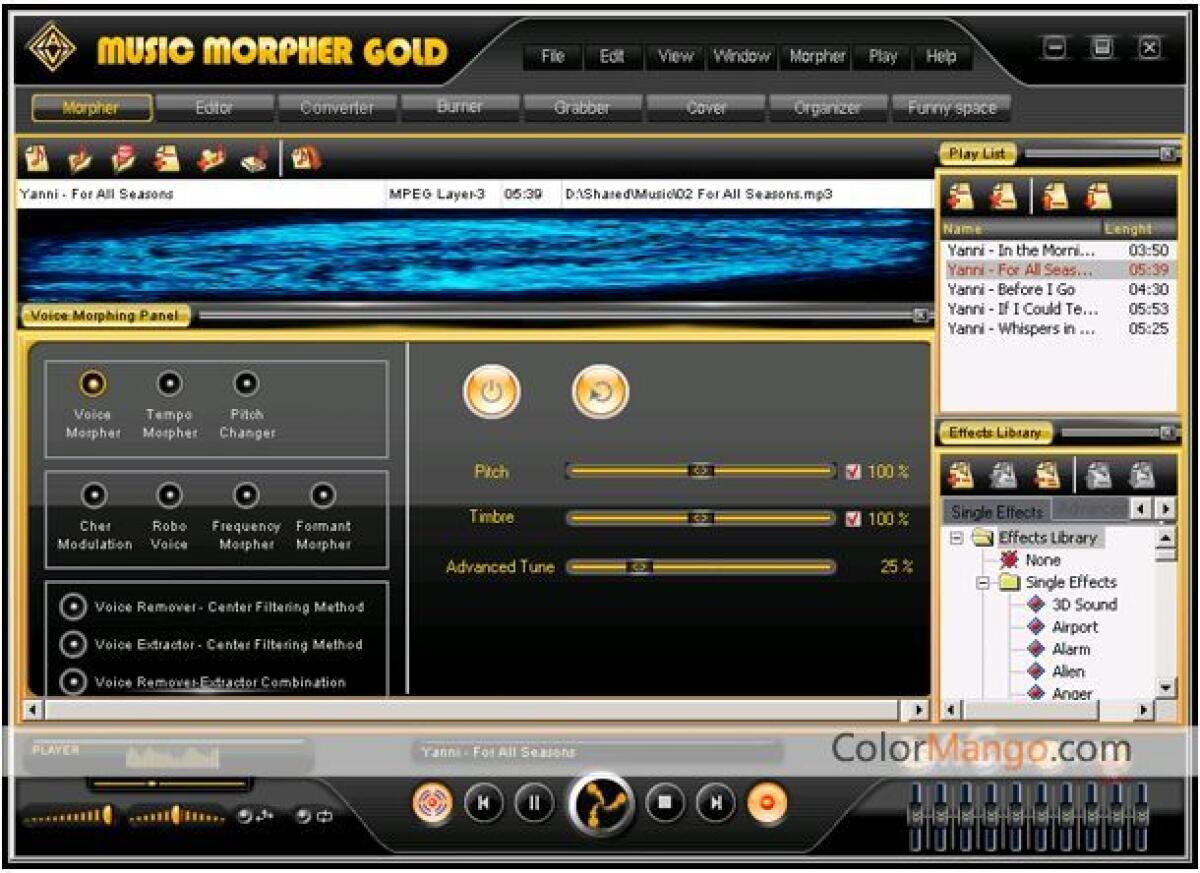Remove selected song from Play List
1200x873 pixels.
[x=1003, y=195]
